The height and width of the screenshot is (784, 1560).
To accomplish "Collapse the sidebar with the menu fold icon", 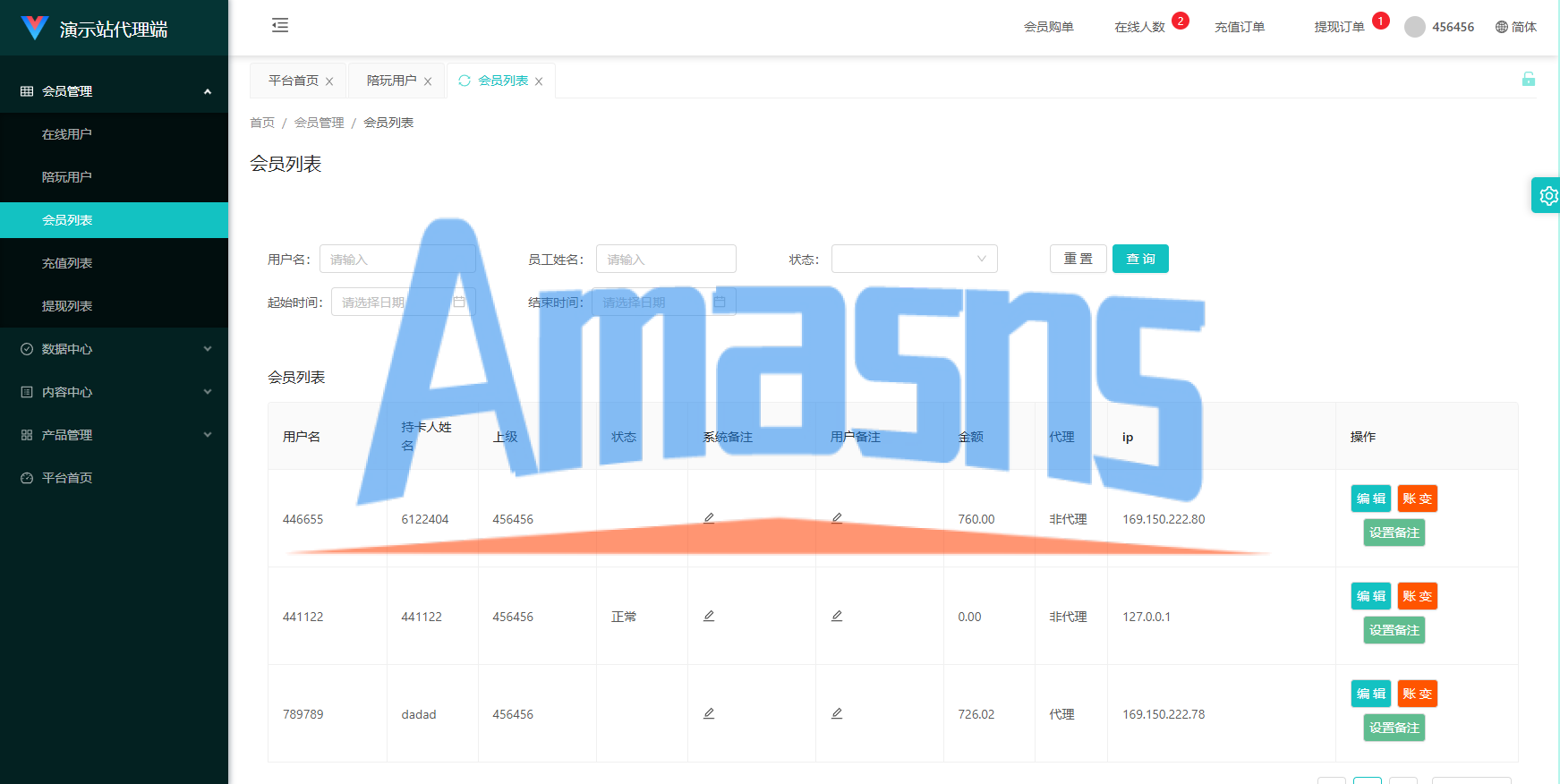I will click(x=280, y=25).
